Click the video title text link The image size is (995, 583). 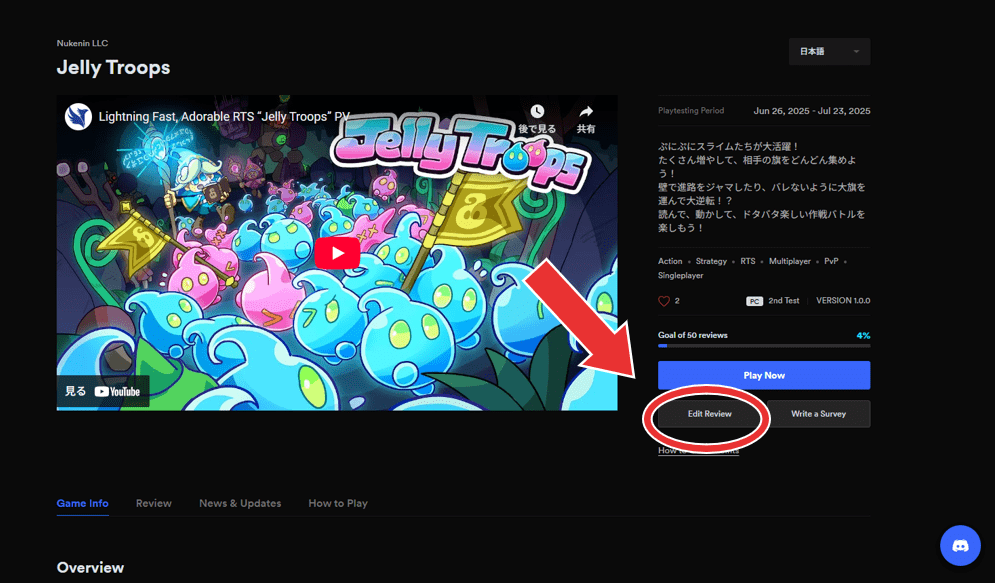click(224, 117)
